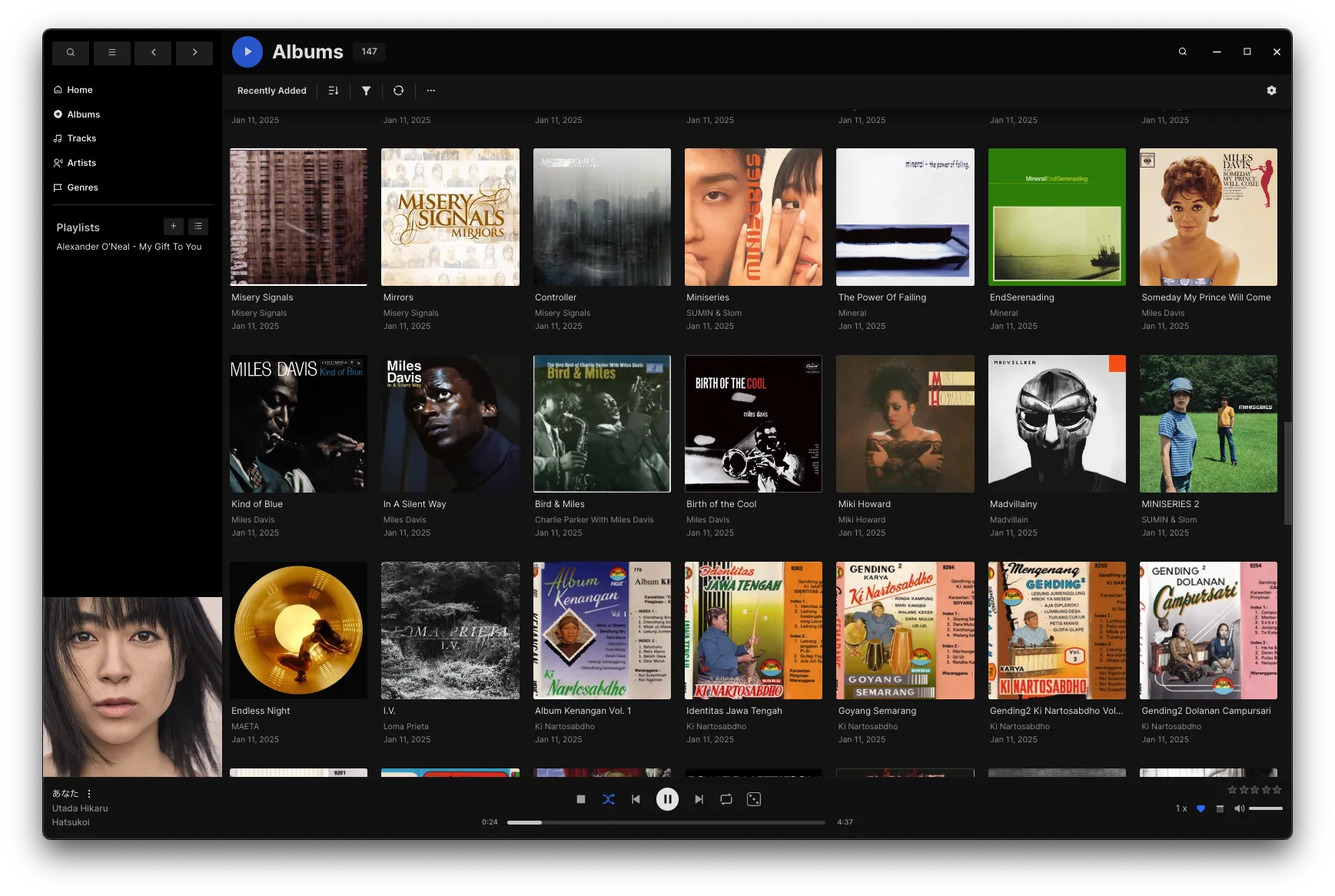1335x896 pixels.
Task: Open the list settings gear
Action: pyautogui.click(x=1271, y=91)
